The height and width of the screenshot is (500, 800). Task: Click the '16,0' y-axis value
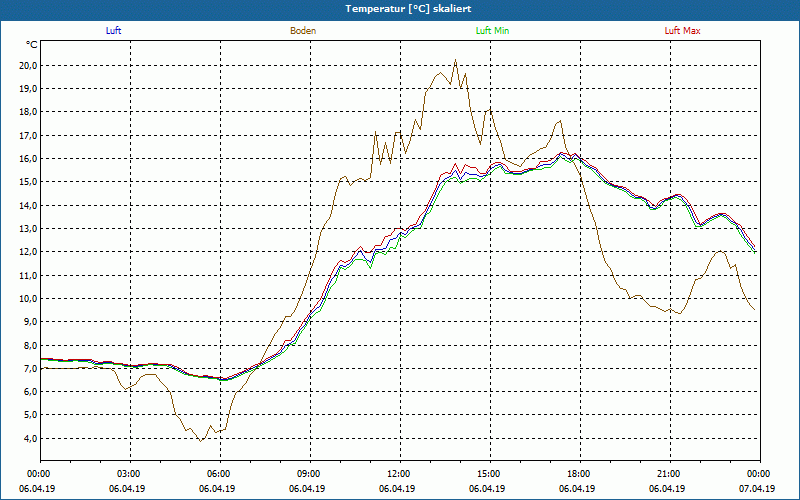(28, 159)
